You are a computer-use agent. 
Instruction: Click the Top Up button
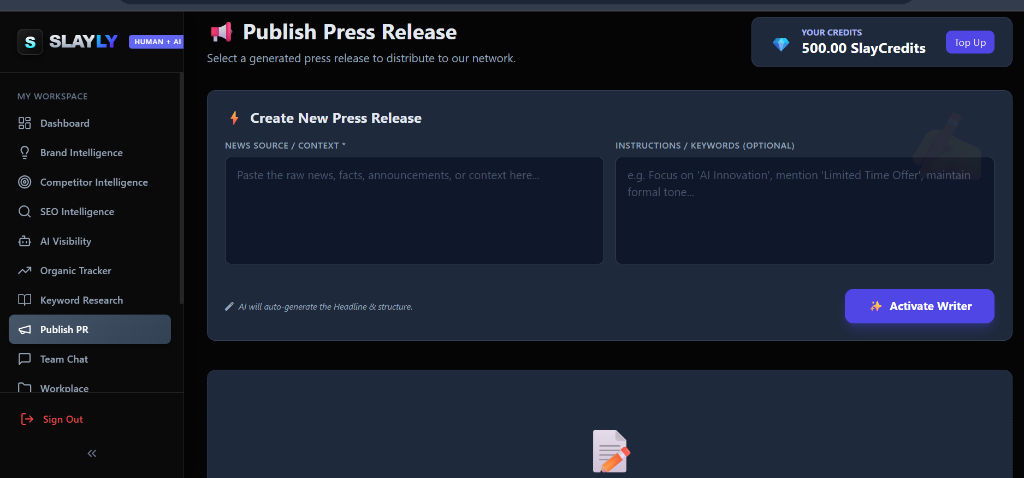(x=969, y=43)
